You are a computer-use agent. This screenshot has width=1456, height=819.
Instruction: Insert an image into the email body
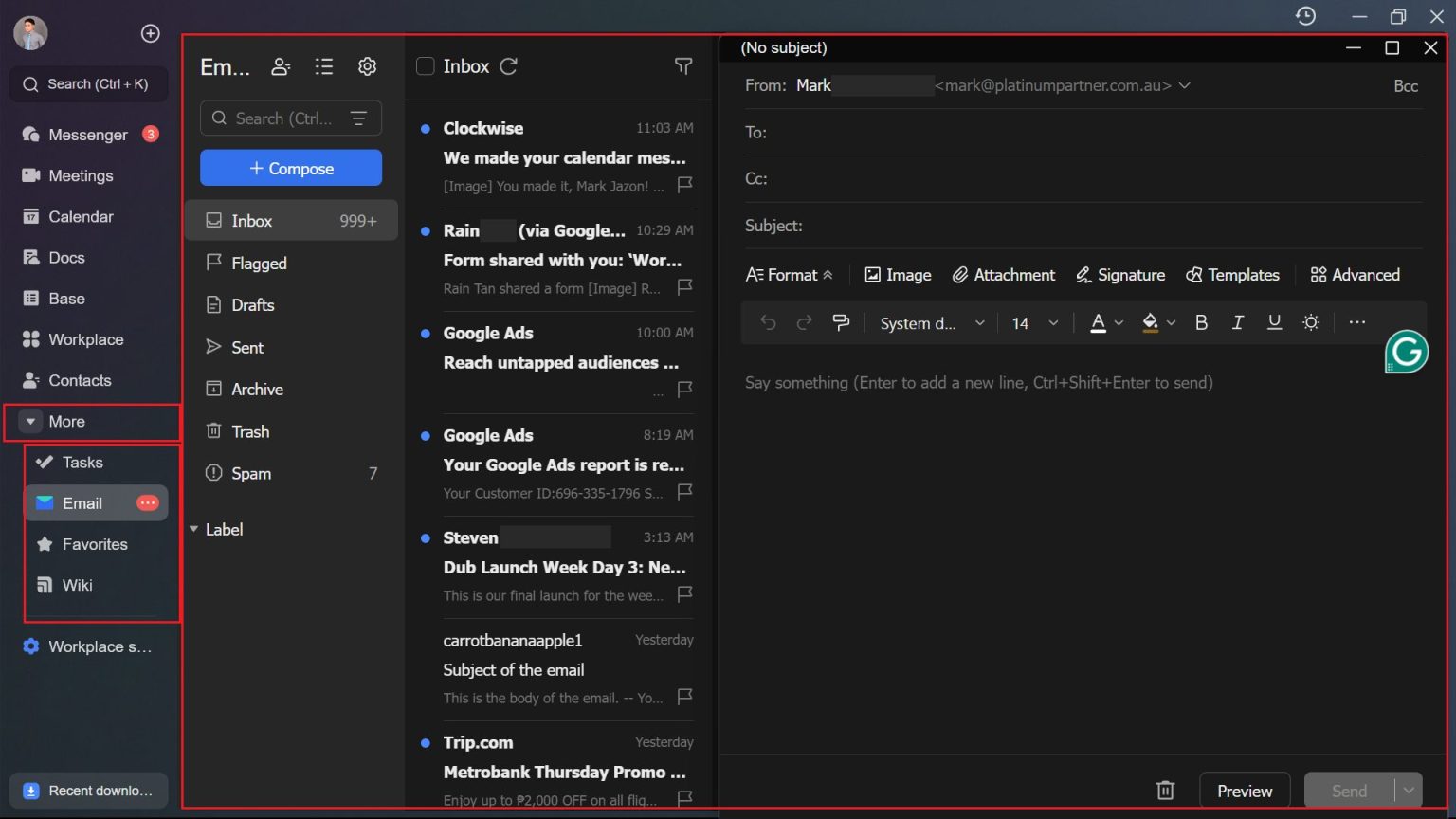[897, 275]
